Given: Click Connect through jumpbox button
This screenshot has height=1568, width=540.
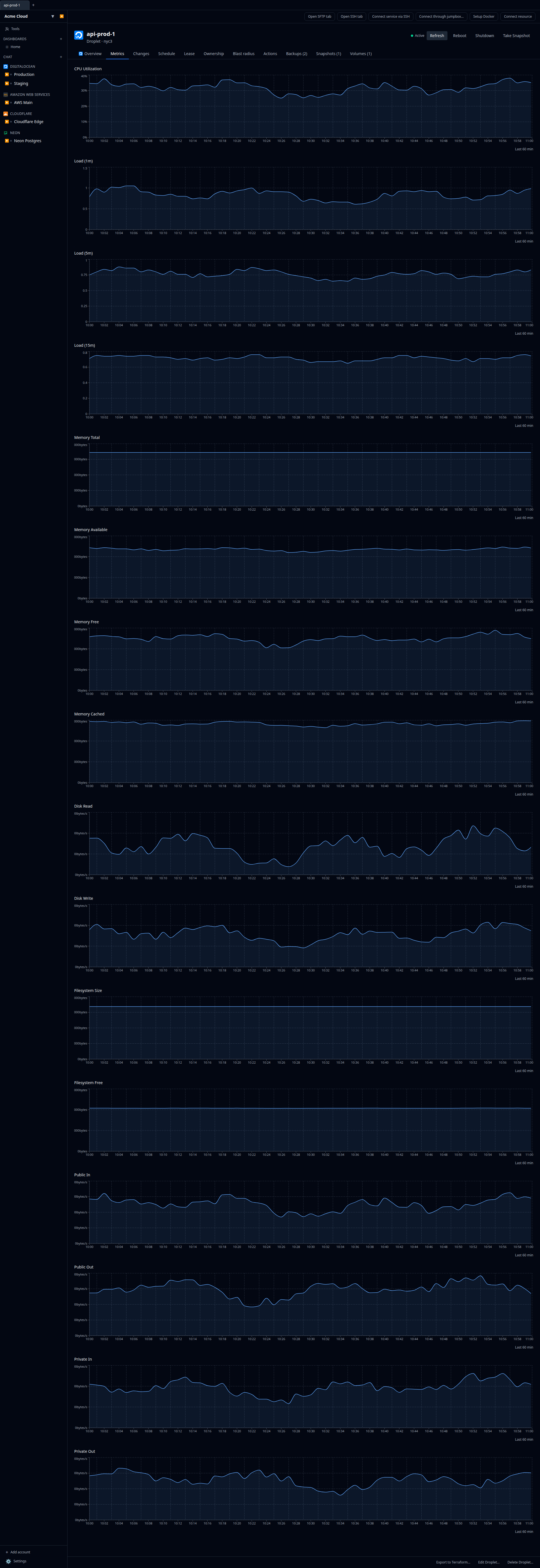Looking at the screenshot, I should tap(441, 16).
